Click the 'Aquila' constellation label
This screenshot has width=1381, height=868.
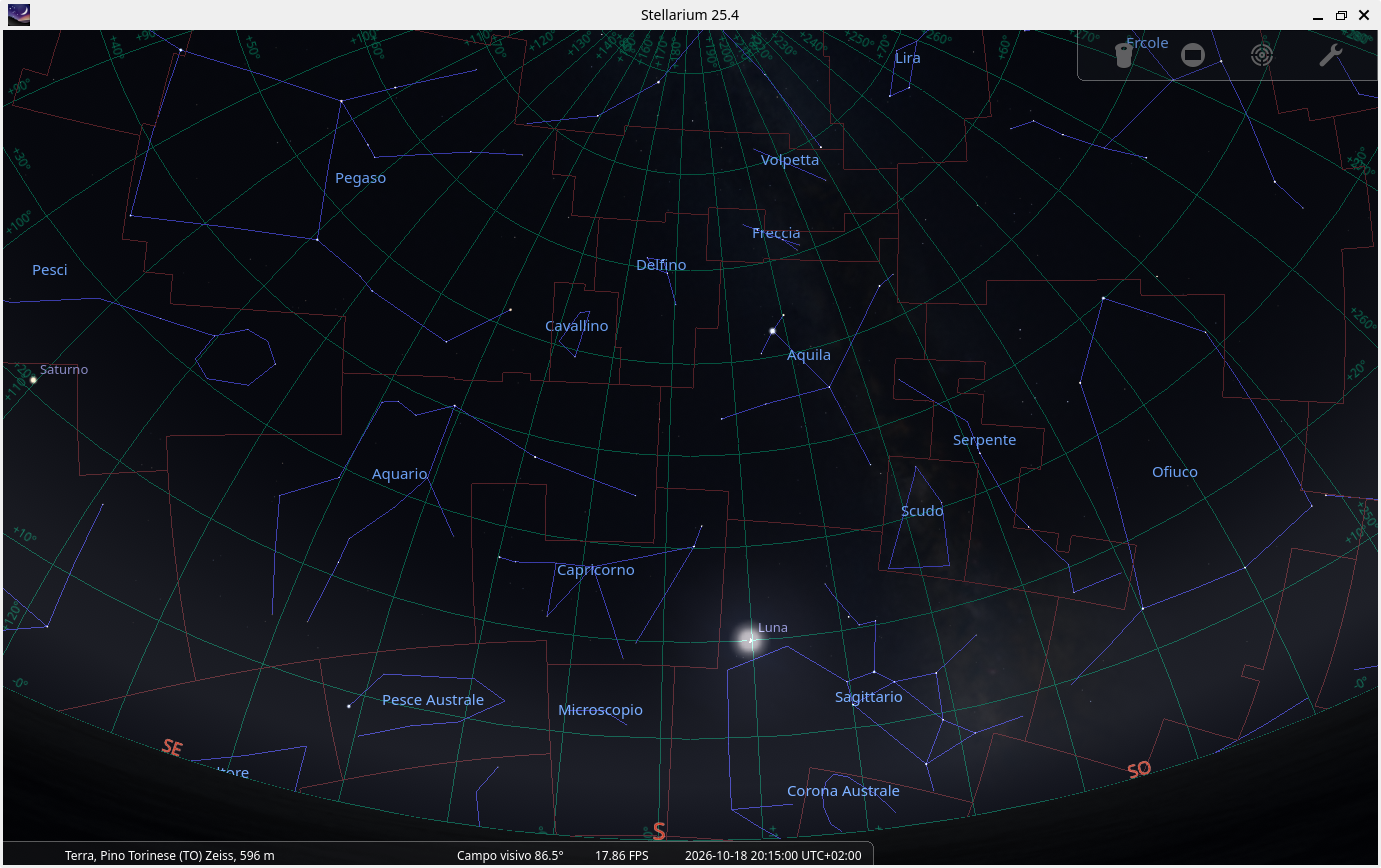[809, 355]
